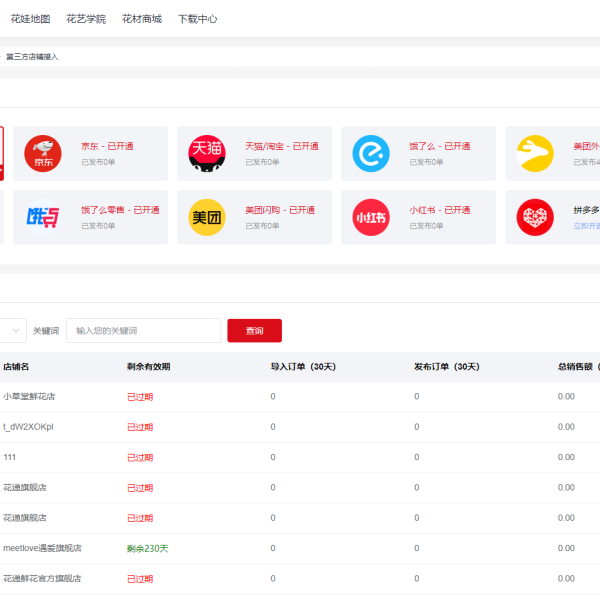Focus the 输入您的关键词 search field
Screen dimensions: 600x600
point(143,330)
